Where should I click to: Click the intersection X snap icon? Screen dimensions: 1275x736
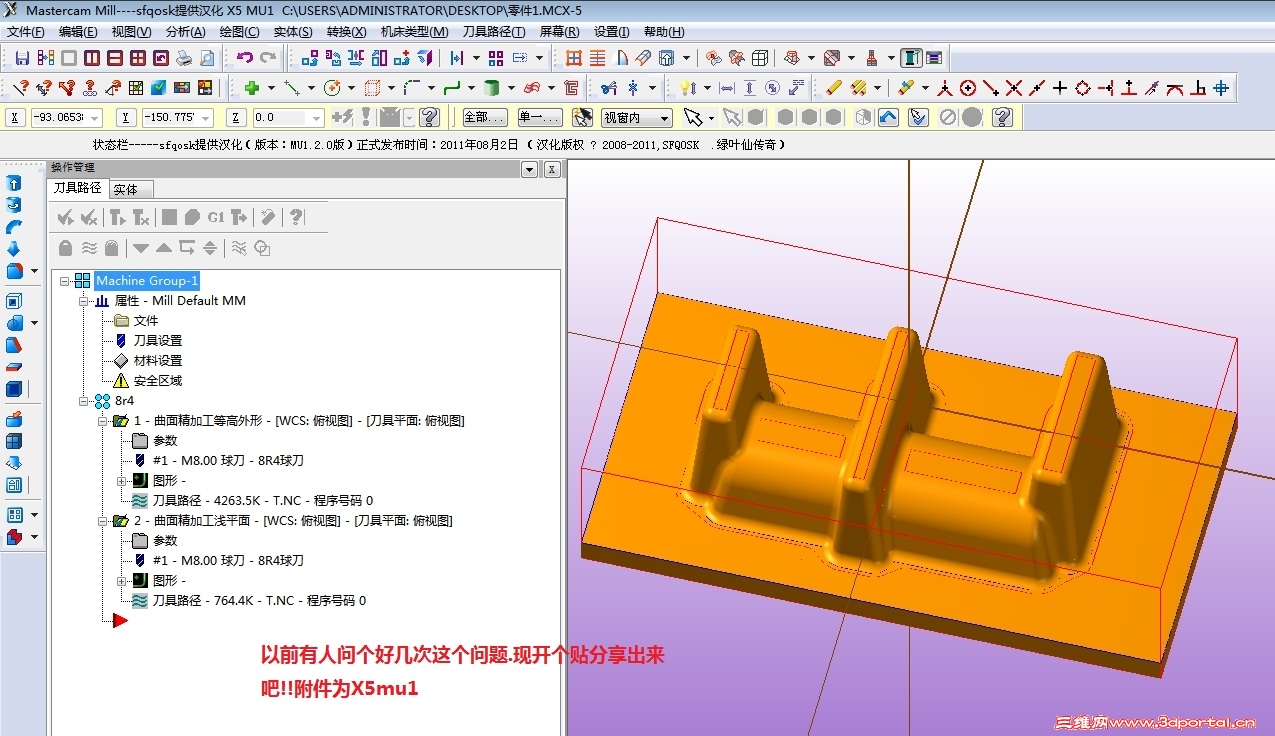pos(1014,88)
